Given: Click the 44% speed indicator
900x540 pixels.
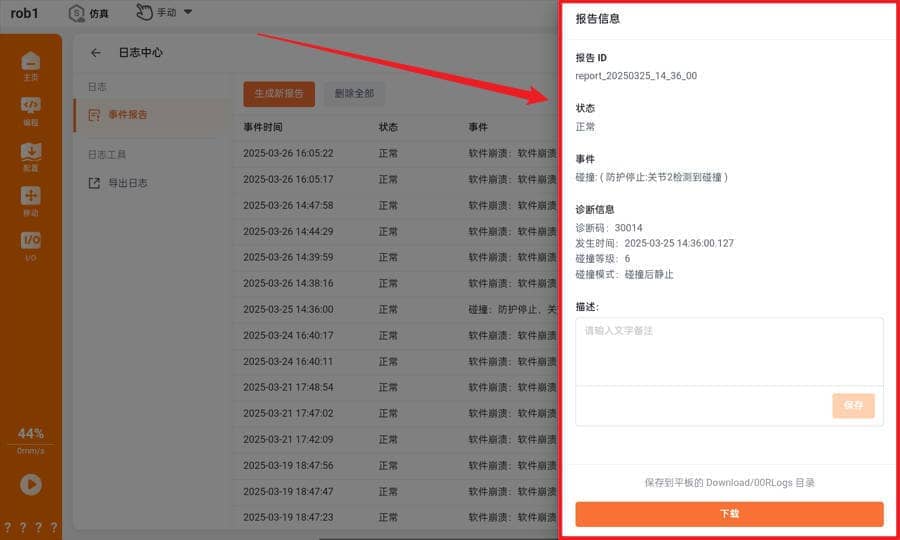Looking at the screenshot, I should [x=31, y=434].
